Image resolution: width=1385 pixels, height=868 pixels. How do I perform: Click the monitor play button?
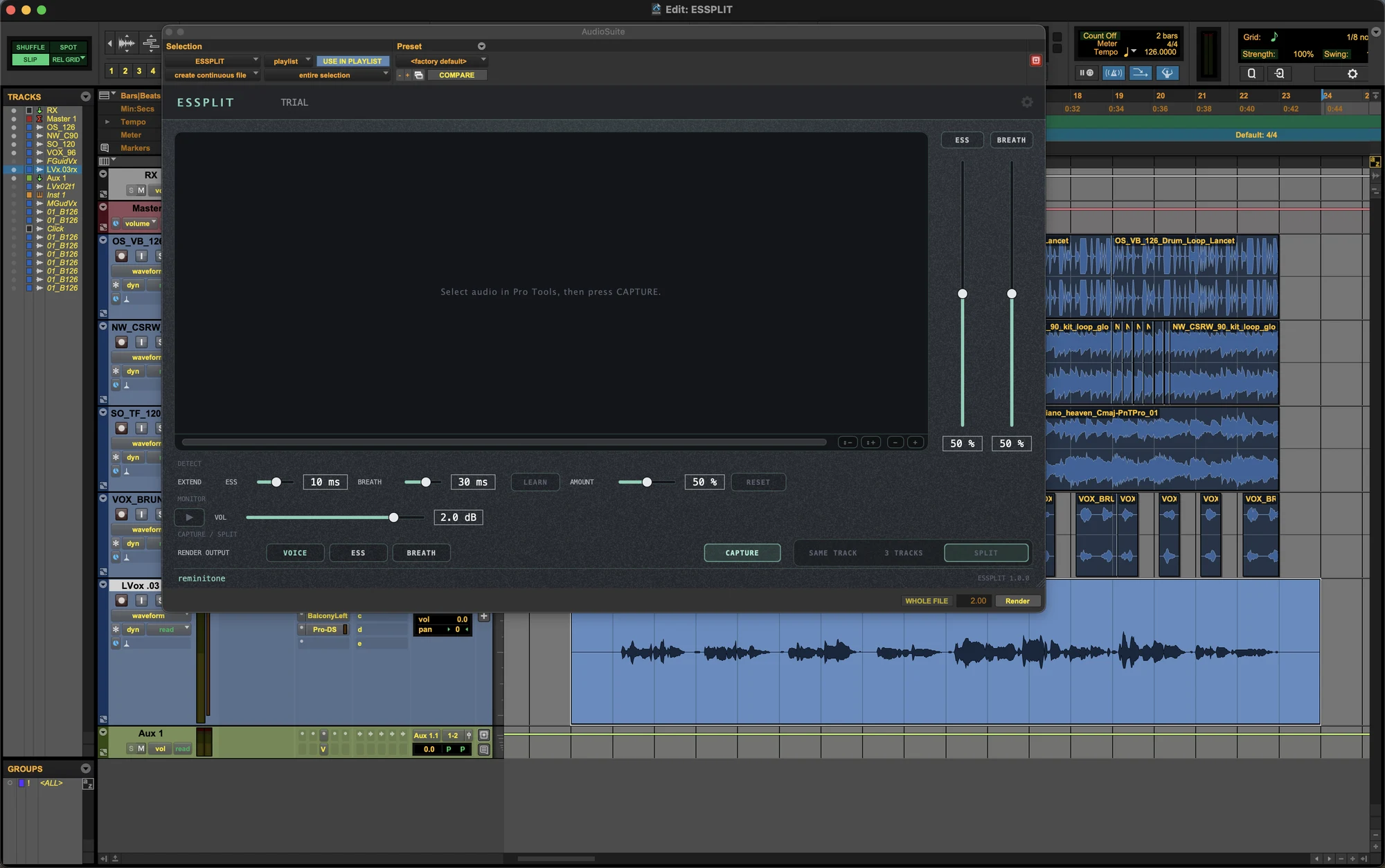tap(189, 517)
